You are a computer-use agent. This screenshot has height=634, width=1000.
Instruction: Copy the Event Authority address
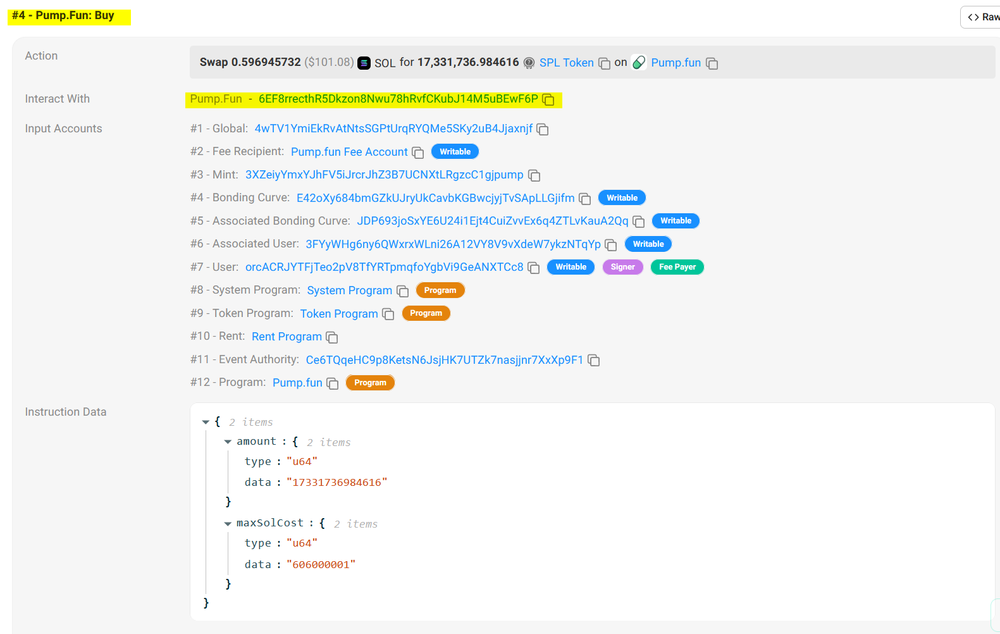(x=594, y=360)
